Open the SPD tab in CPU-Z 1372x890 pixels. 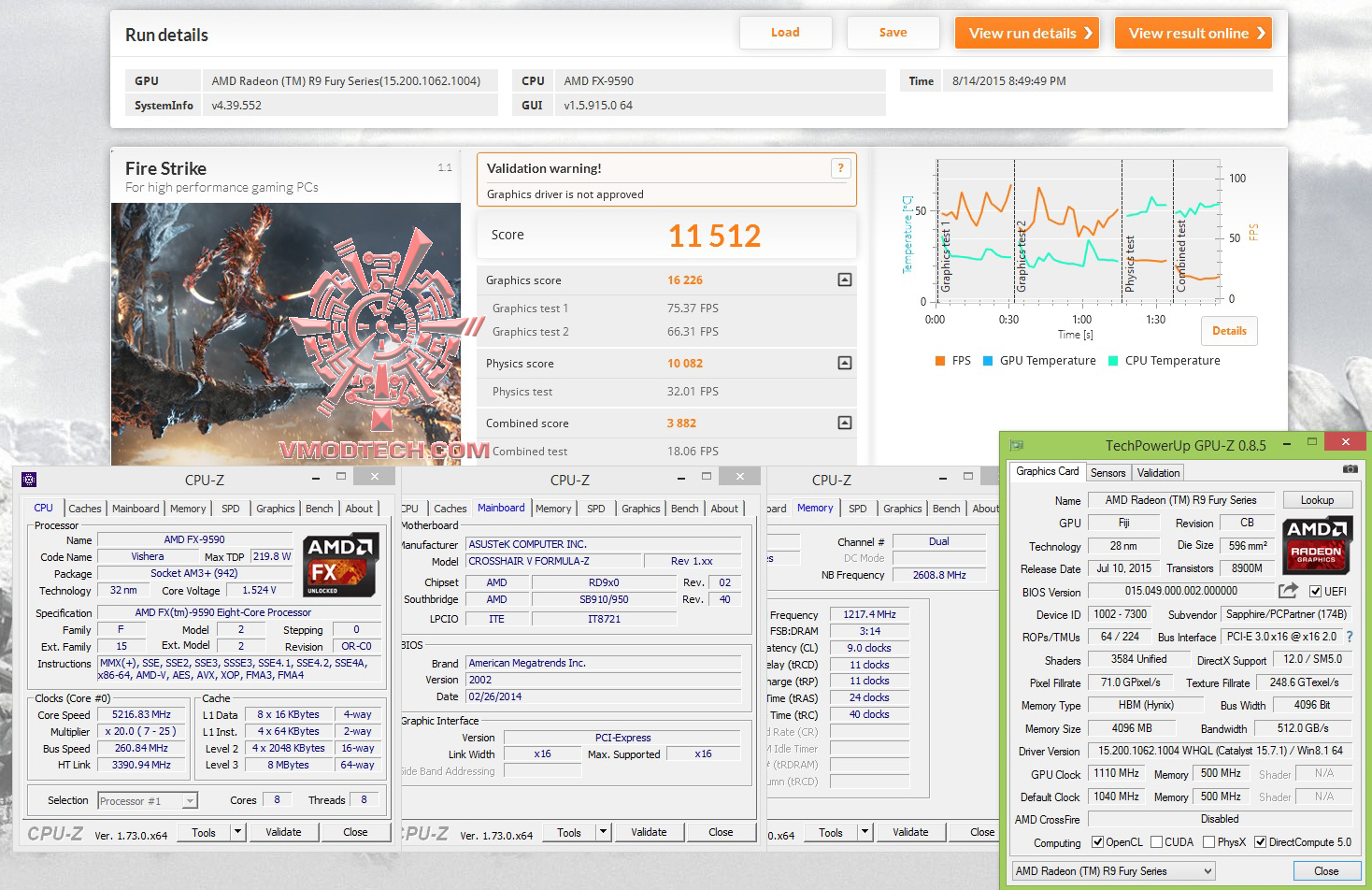pos(229,508)
